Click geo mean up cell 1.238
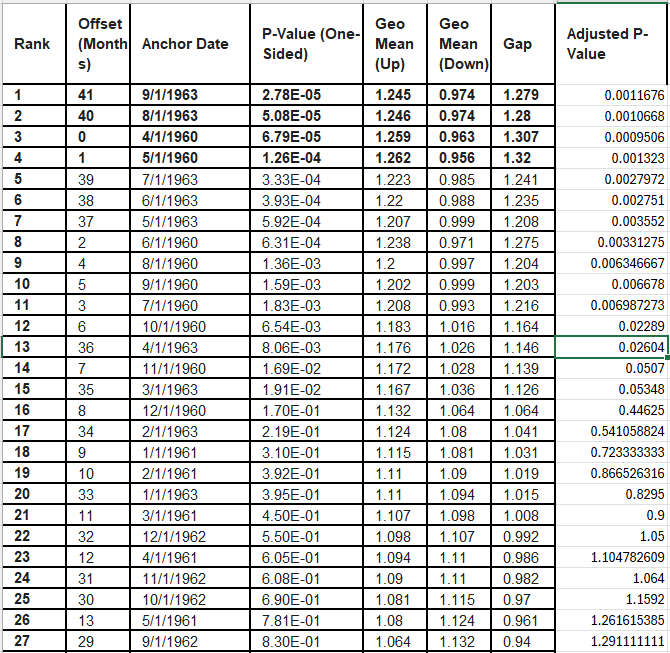 pos(395,242)
